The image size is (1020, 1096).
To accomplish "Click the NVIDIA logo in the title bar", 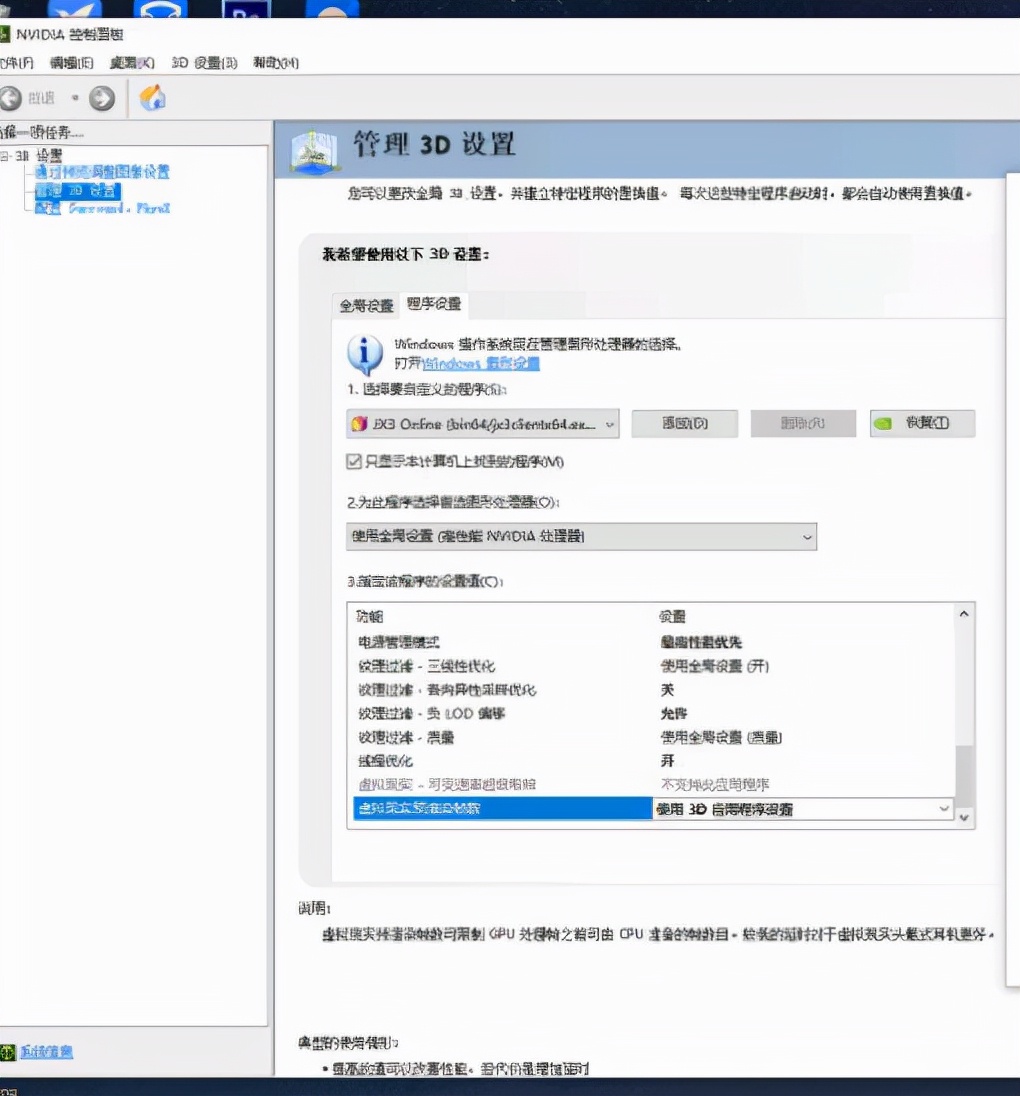I will pos(8,33).
